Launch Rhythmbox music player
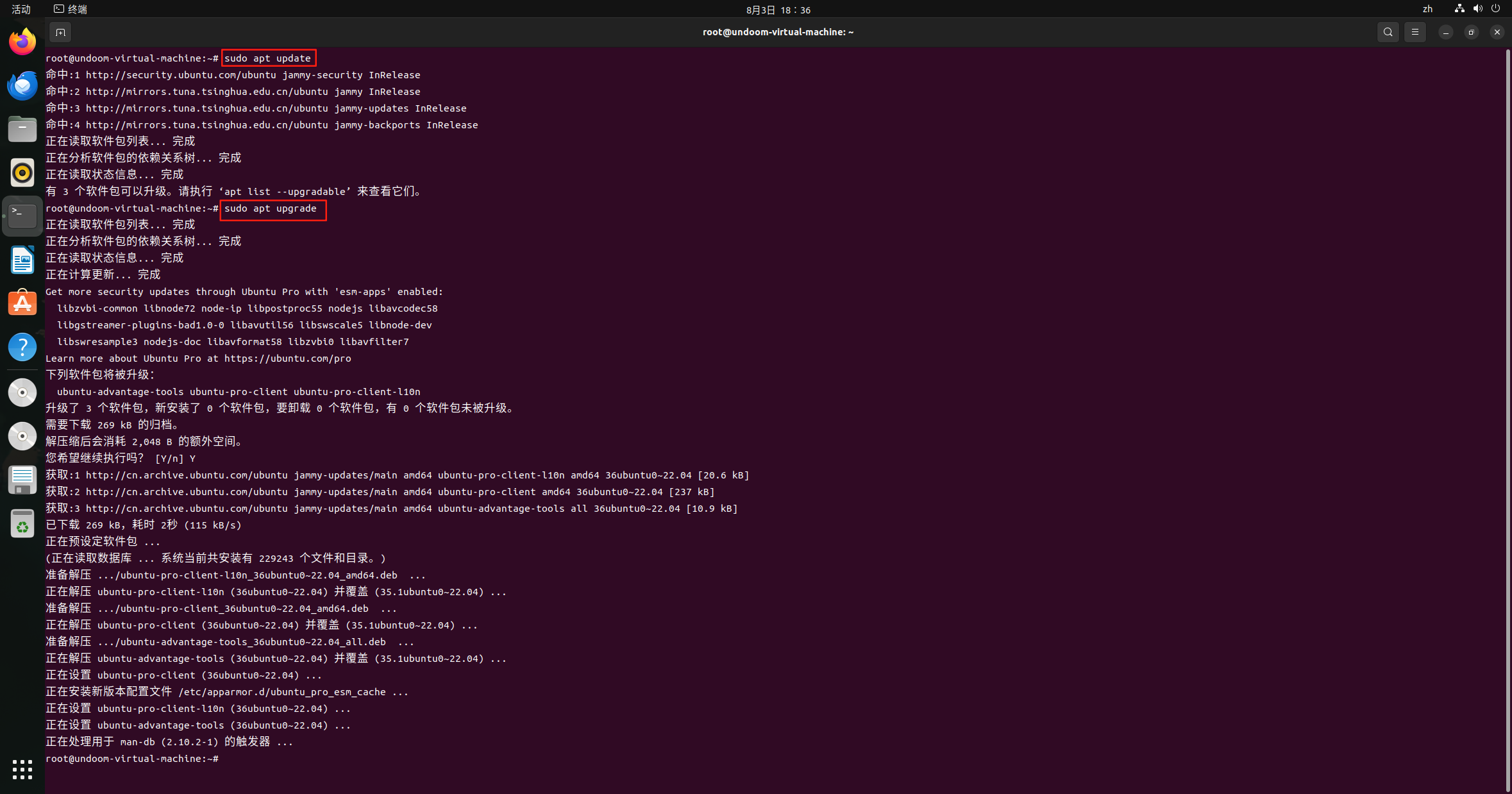 22,173
